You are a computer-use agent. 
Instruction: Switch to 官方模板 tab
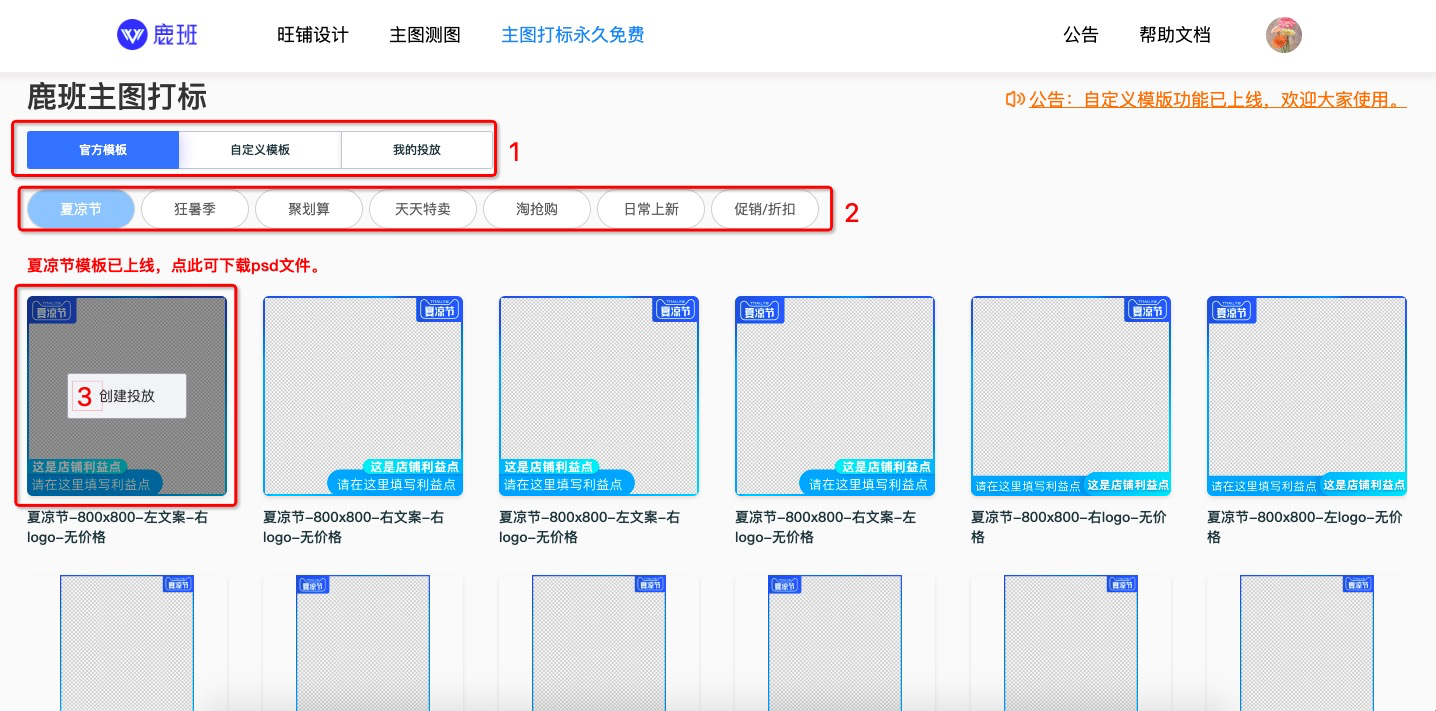[x=103, y=150]
